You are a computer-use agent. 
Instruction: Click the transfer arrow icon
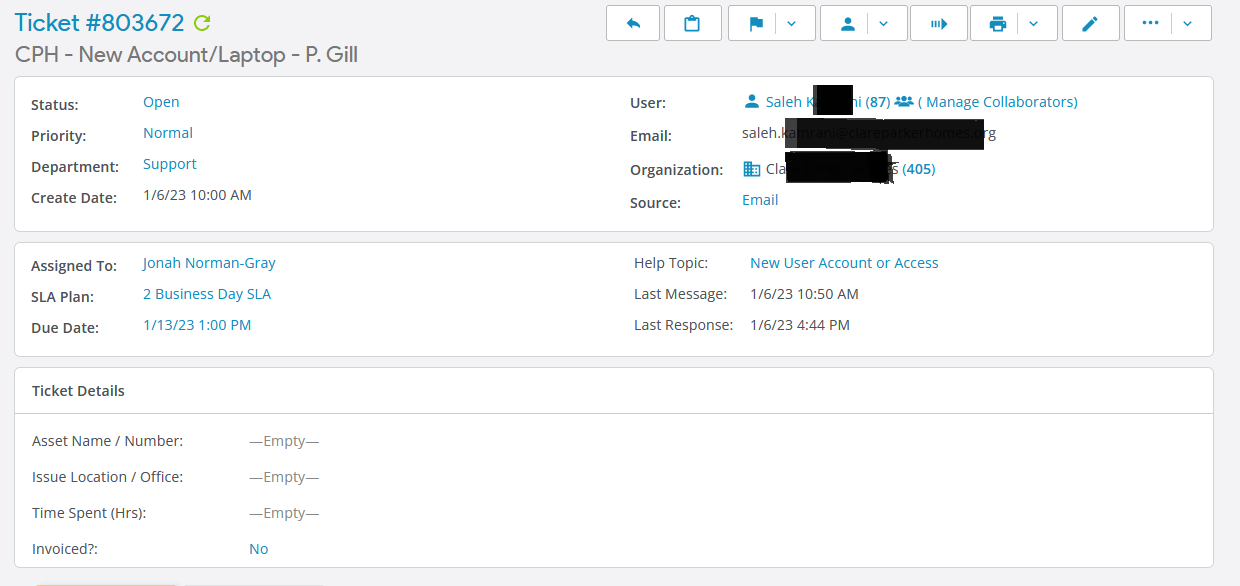(939, 24)
